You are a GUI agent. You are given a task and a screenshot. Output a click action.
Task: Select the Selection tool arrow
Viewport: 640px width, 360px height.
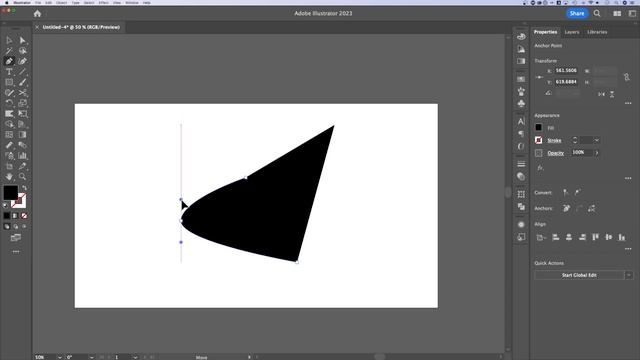pyautogui.click(x=9, y=40)
